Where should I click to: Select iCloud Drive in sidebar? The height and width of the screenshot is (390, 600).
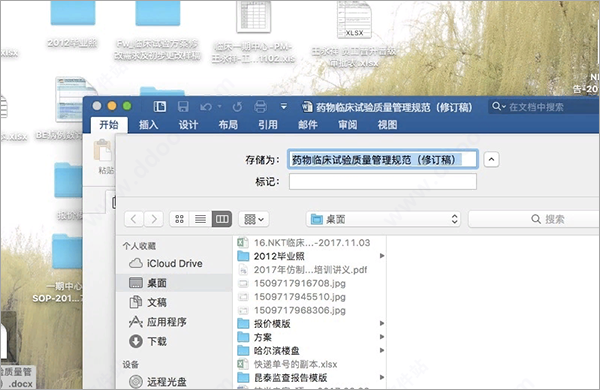point(174,263)
